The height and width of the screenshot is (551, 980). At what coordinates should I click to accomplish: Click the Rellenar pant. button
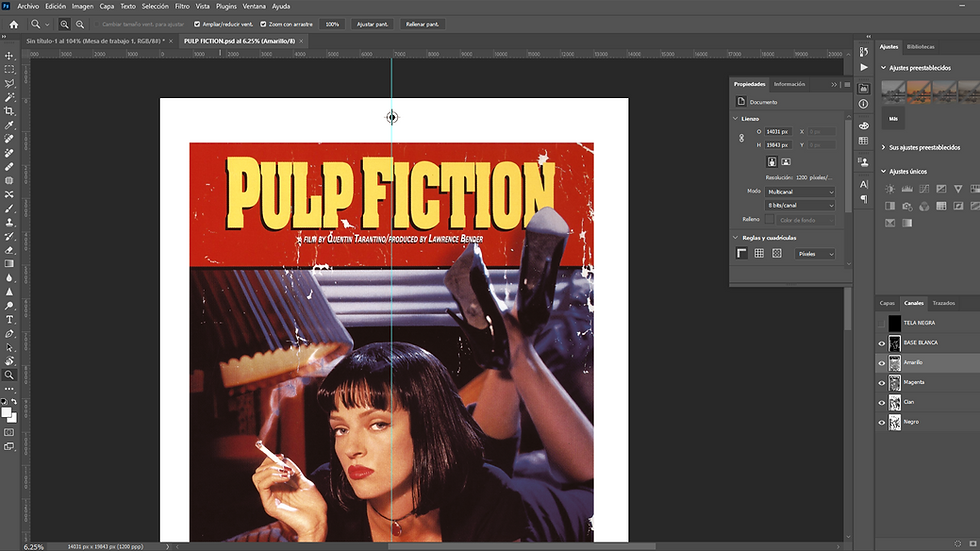[x=422, y=24]
